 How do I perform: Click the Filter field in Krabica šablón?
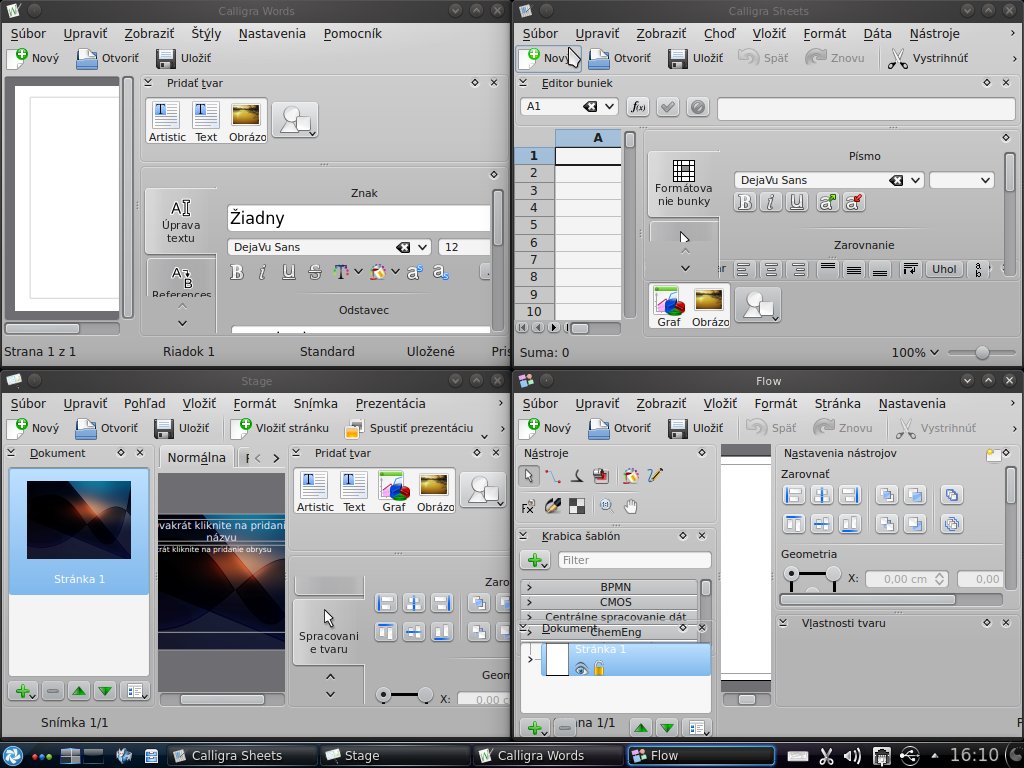(634, 561)
